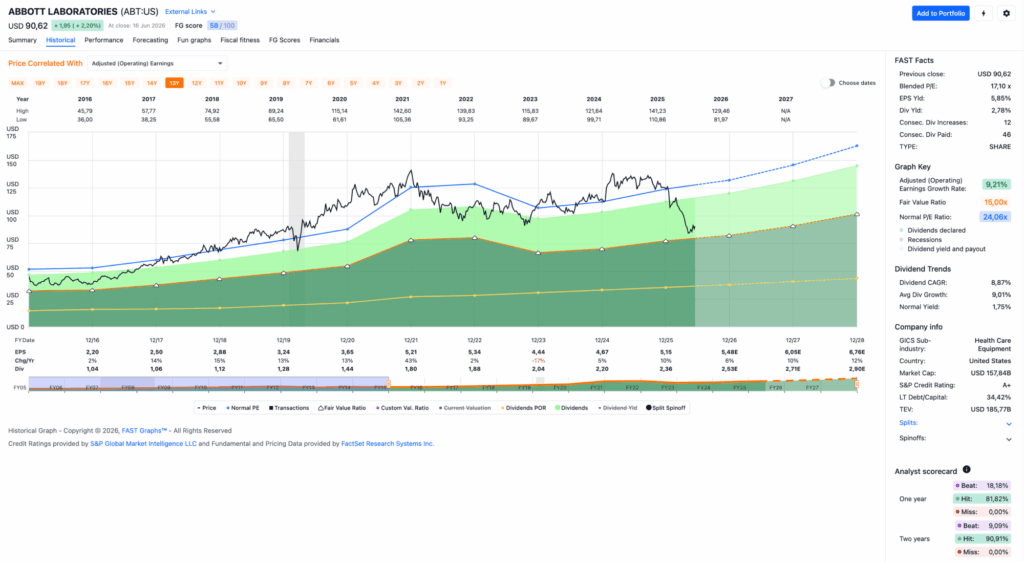
Task: Select the 15Y time range
Action: click(129, 83)
